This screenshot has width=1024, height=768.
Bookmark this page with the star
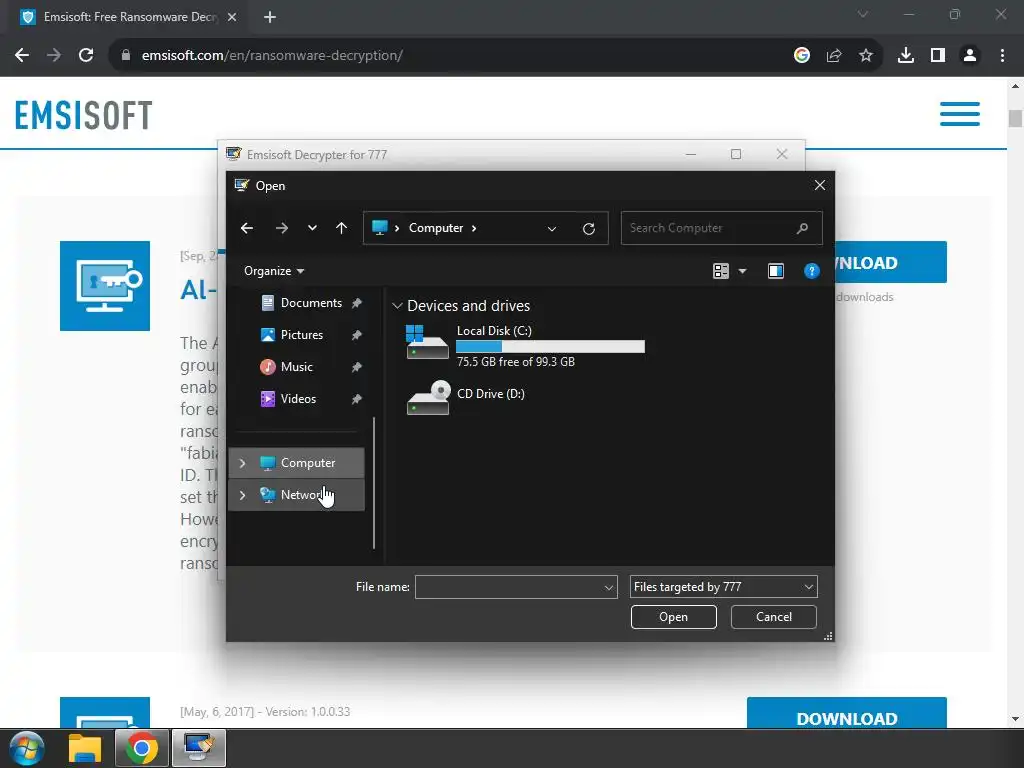[x=866, y=56]
